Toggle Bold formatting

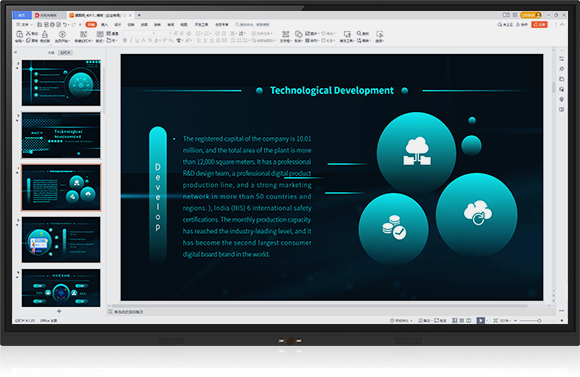click(125, 40)
